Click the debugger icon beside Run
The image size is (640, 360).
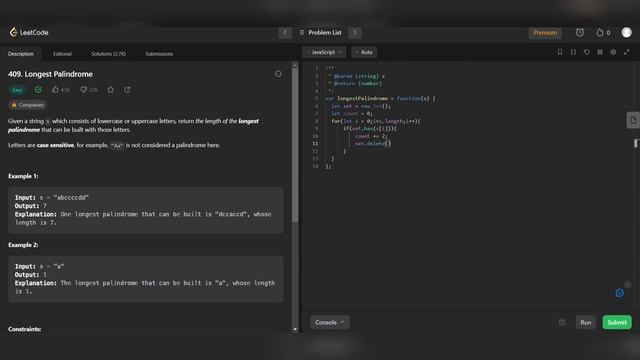tap(562, 322)
